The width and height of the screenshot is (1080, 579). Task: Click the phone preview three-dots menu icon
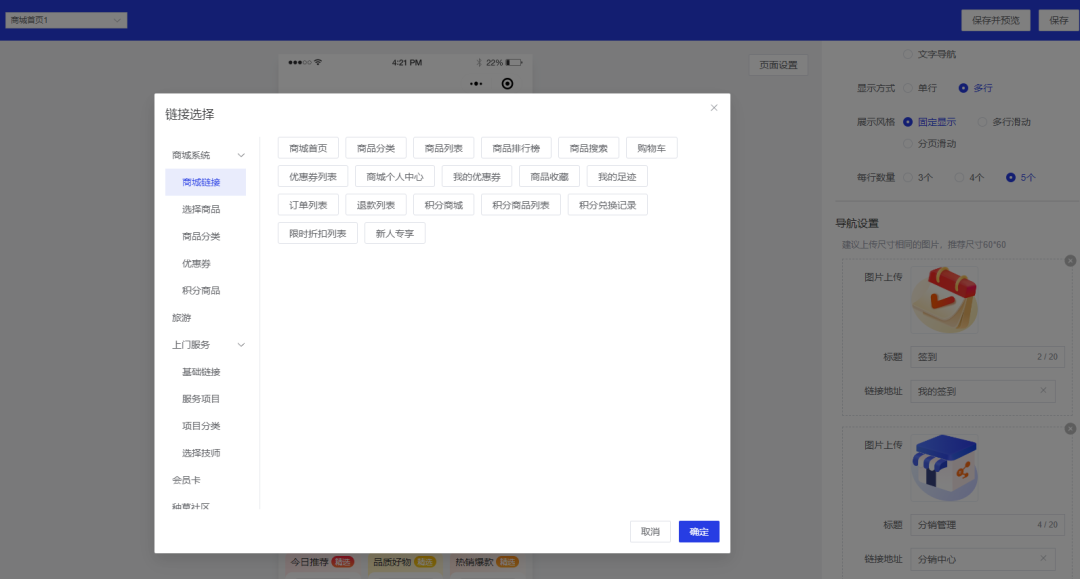point(476,84)
